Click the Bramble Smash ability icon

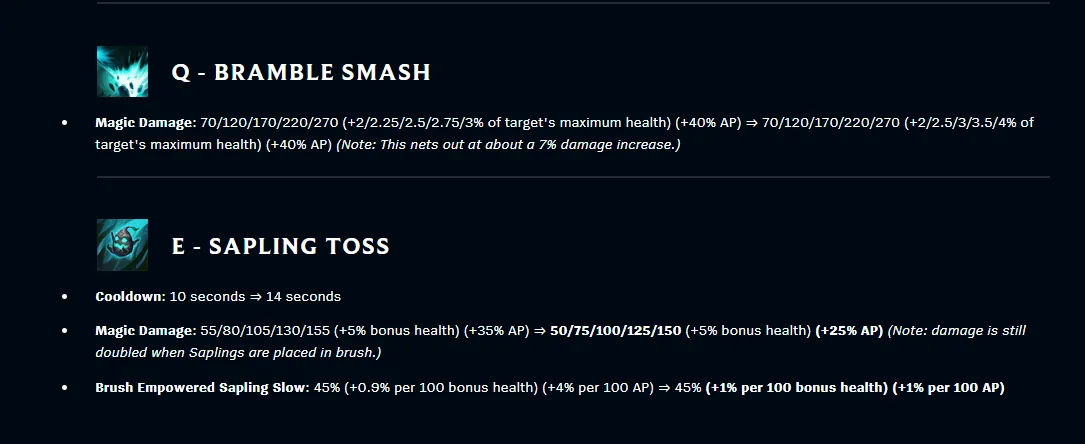pos(122,71)
